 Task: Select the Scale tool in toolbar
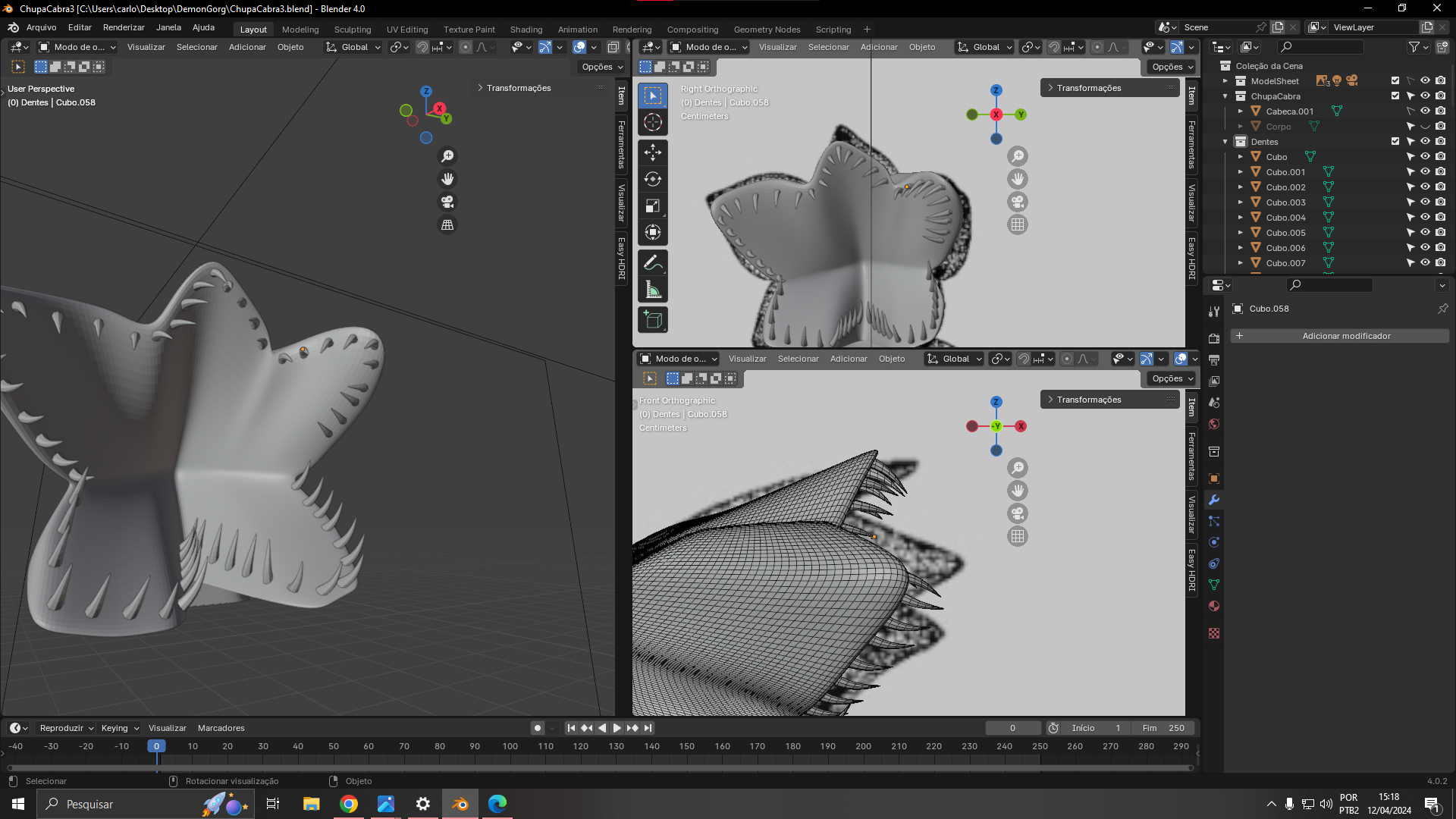click(x=652, y=206)
